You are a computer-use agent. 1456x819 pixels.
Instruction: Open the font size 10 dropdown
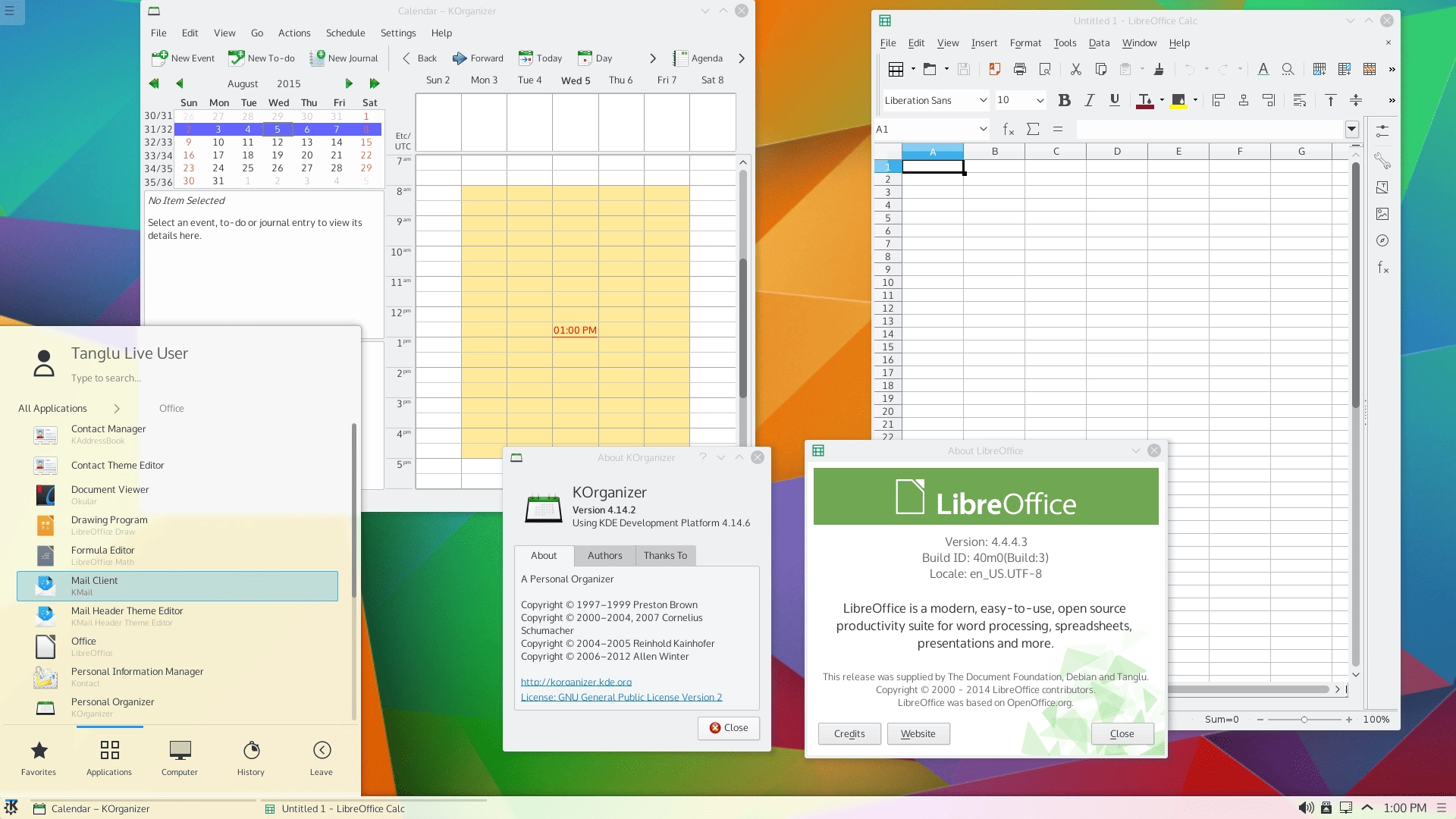click(1040, 100)
